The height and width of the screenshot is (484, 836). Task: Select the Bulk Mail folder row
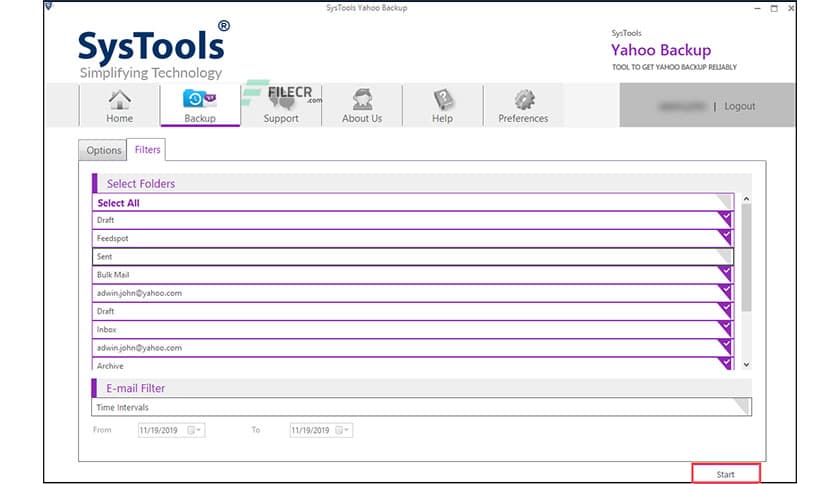(413, 275)
